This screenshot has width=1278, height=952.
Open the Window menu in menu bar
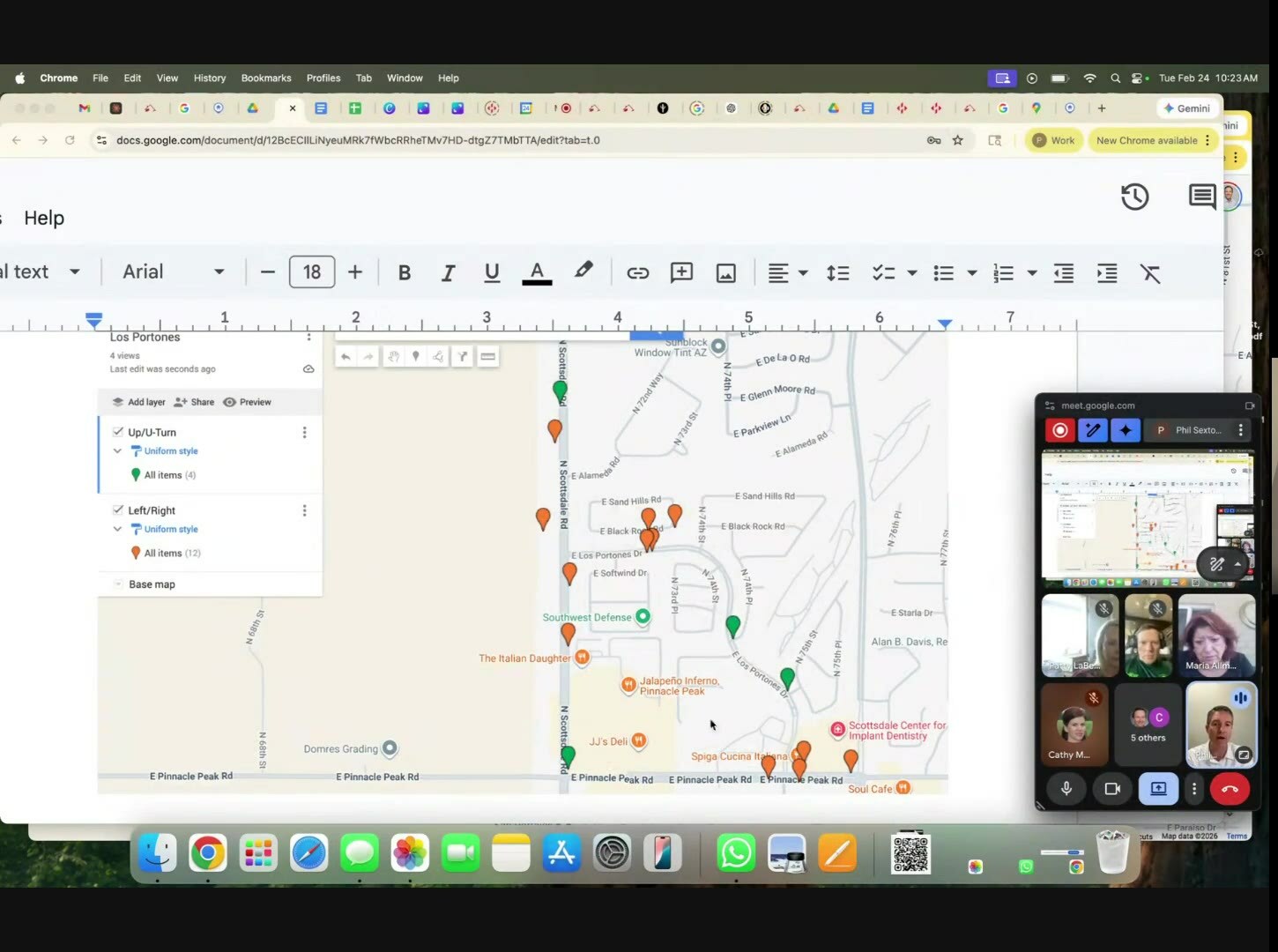pyautogui.click(x=405, y=78)
